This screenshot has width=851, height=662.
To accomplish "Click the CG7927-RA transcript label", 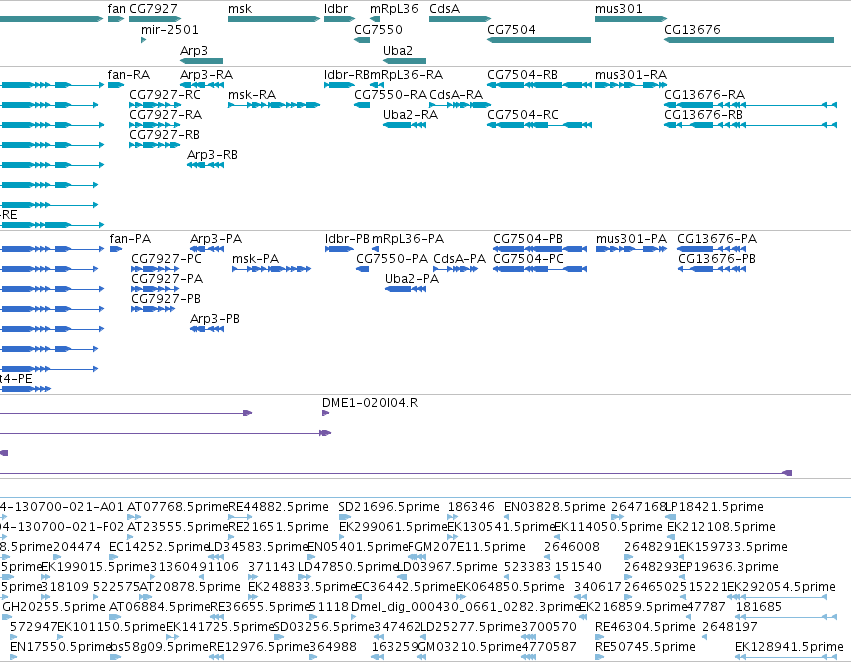I will point(165,114).
